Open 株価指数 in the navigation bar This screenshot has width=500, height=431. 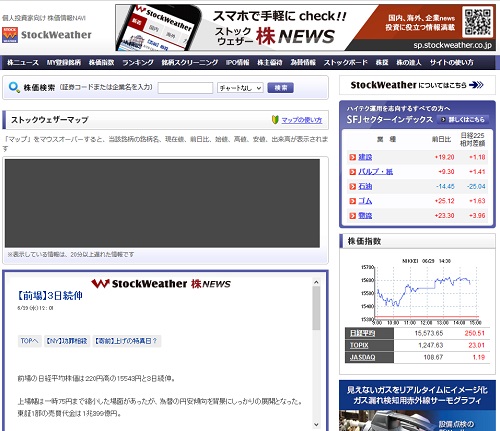pos(101,62)
